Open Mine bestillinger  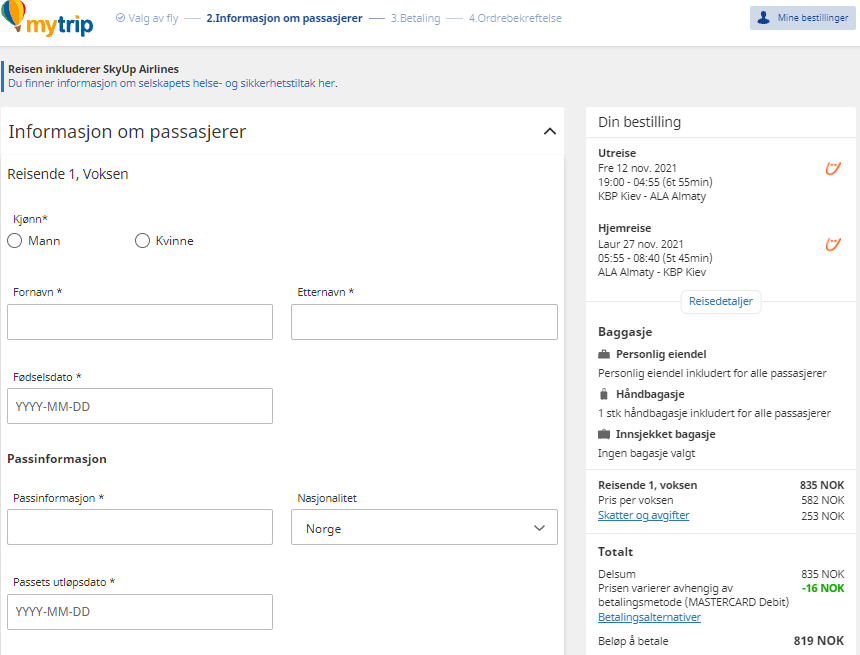(802, 18)
